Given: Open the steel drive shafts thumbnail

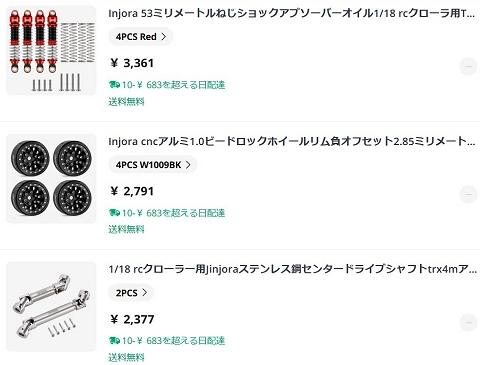Looking at the screenshot, I should pos(51,307).
